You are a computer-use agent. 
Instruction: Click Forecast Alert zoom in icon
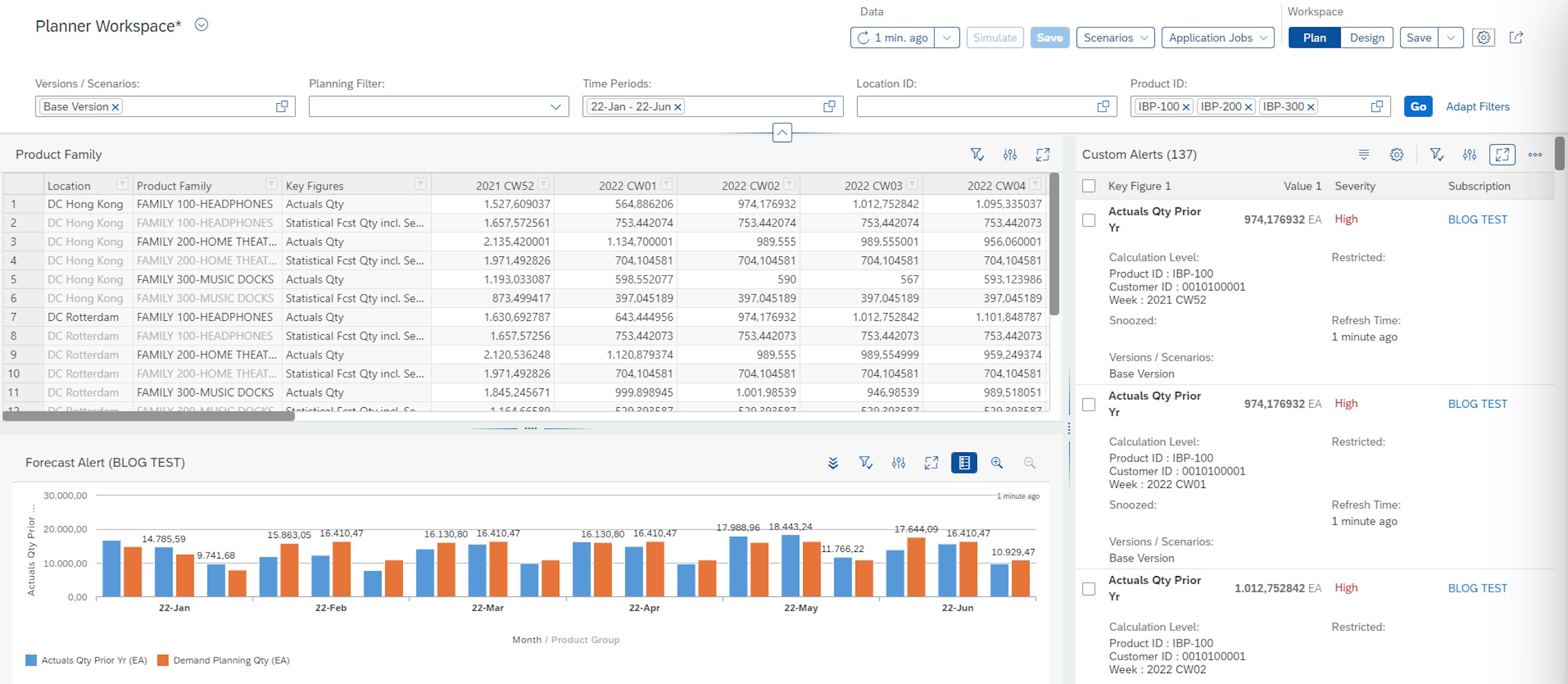tap(996, 463)
